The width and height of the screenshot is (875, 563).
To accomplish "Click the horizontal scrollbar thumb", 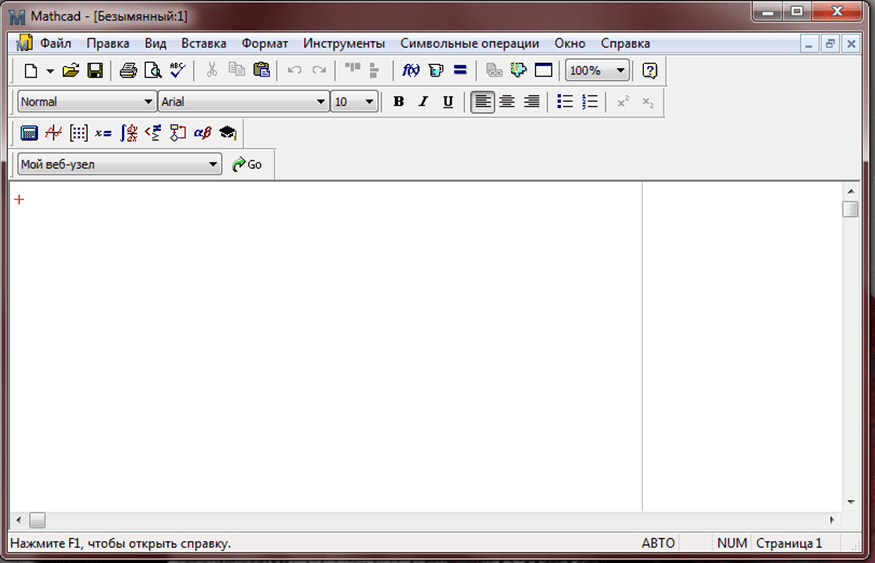I will point(37,520).
